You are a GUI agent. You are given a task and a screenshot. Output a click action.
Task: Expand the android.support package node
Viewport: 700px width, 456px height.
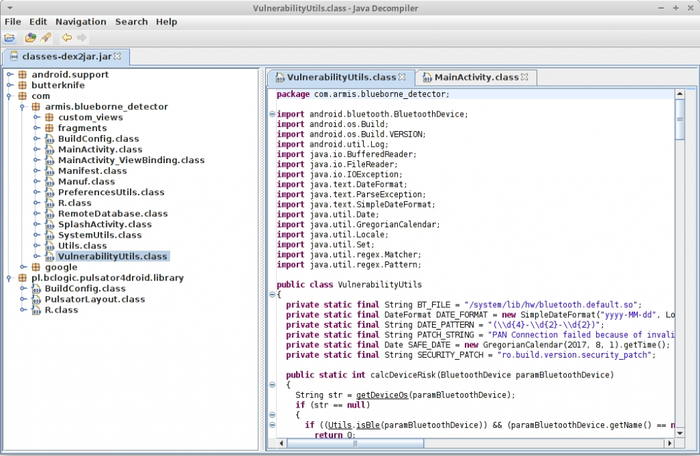point(9,74)
